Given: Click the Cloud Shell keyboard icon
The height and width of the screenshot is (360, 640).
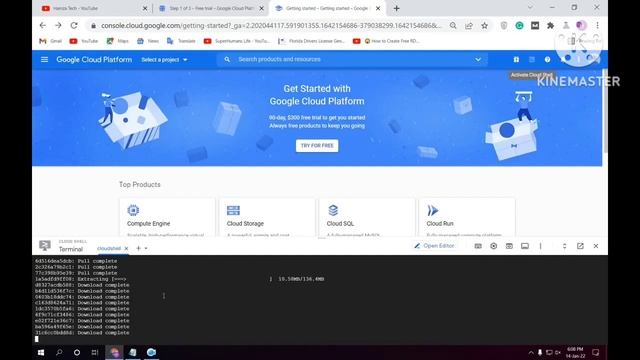Looking at the screenshot, I should coord(478,246).
